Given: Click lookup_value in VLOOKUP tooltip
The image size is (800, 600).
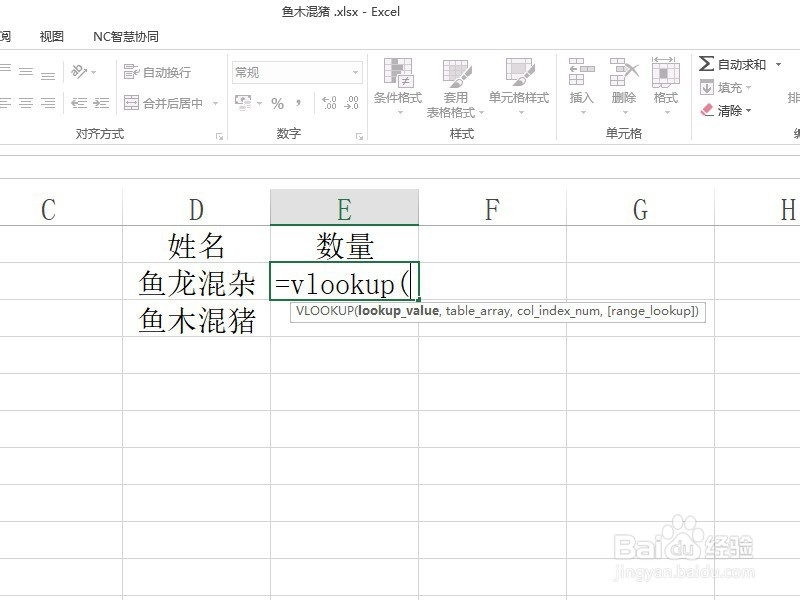Looking at the screenshot, I should [398, 311].
